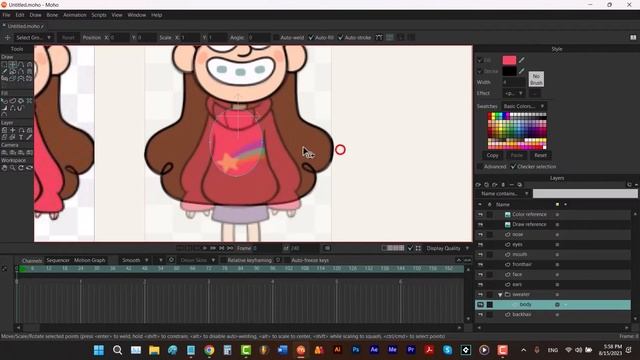Click the body layer settings icon
The width and height of the screenshot is (640, 360).
[x=557, y=304]
